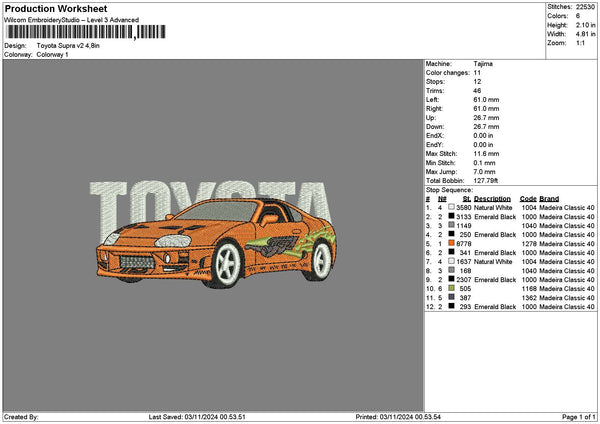Click the Colors count value
600x424 pixels.
click(x=578, y=16)
